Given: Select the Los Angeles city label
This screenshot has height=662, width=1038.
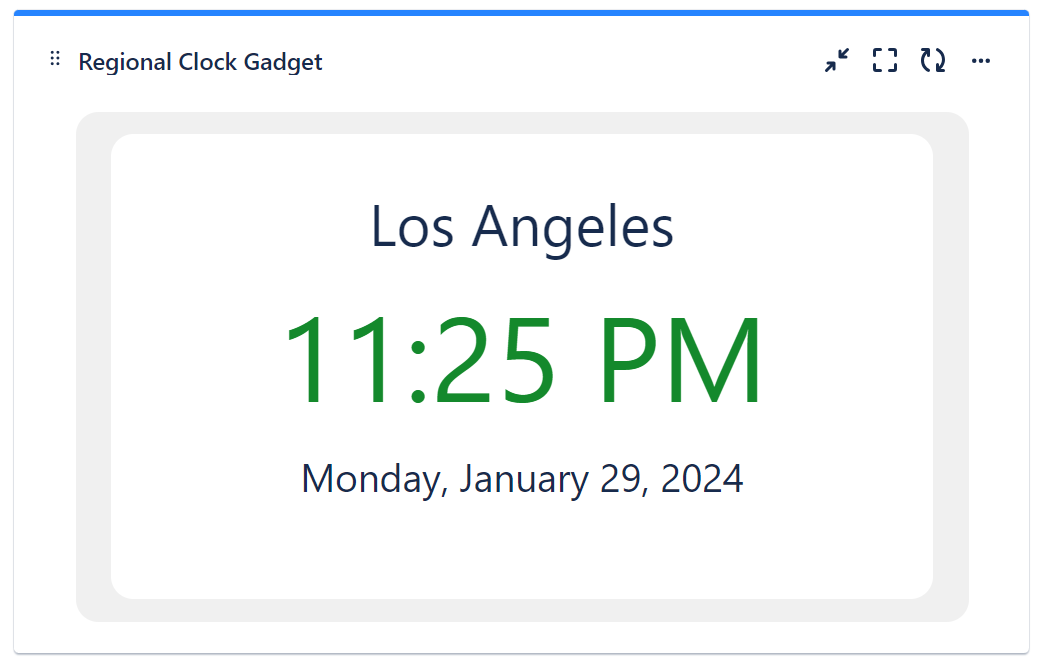Looking at the screenshot, I should tap(522, 226).
